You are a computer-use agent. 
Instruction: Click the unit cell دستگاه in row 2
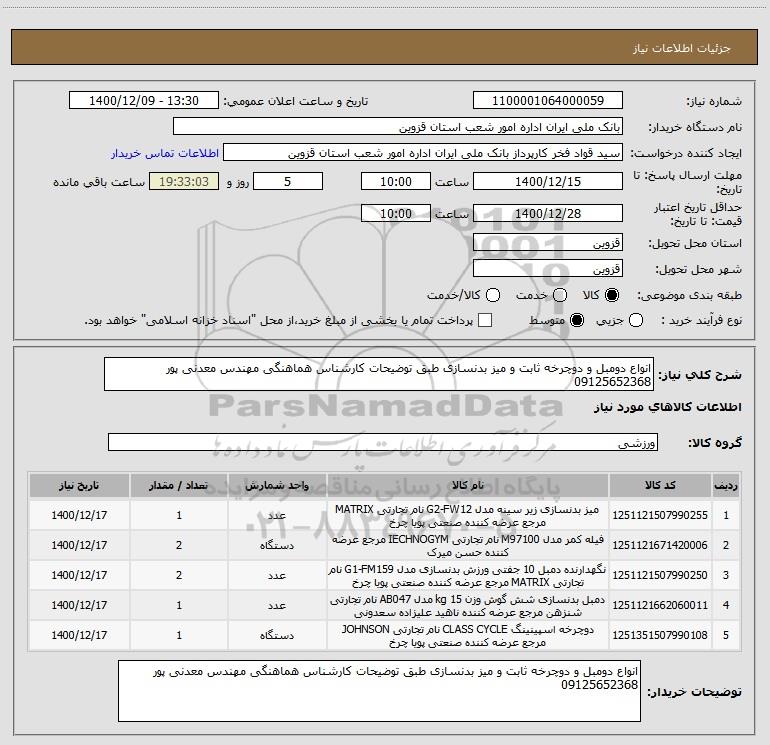click(277, 545)
